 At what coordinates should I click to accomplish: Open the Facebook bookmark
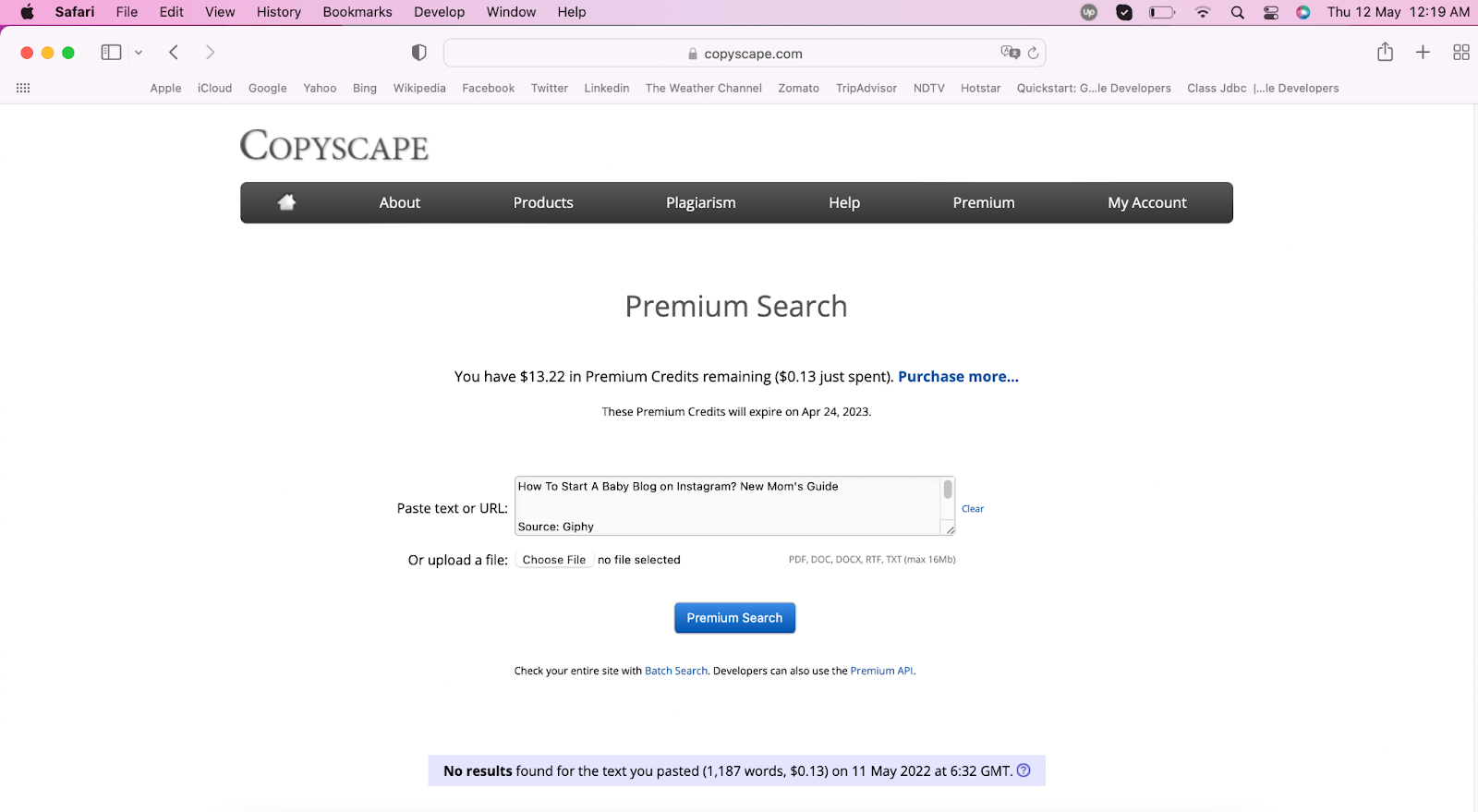489,89
